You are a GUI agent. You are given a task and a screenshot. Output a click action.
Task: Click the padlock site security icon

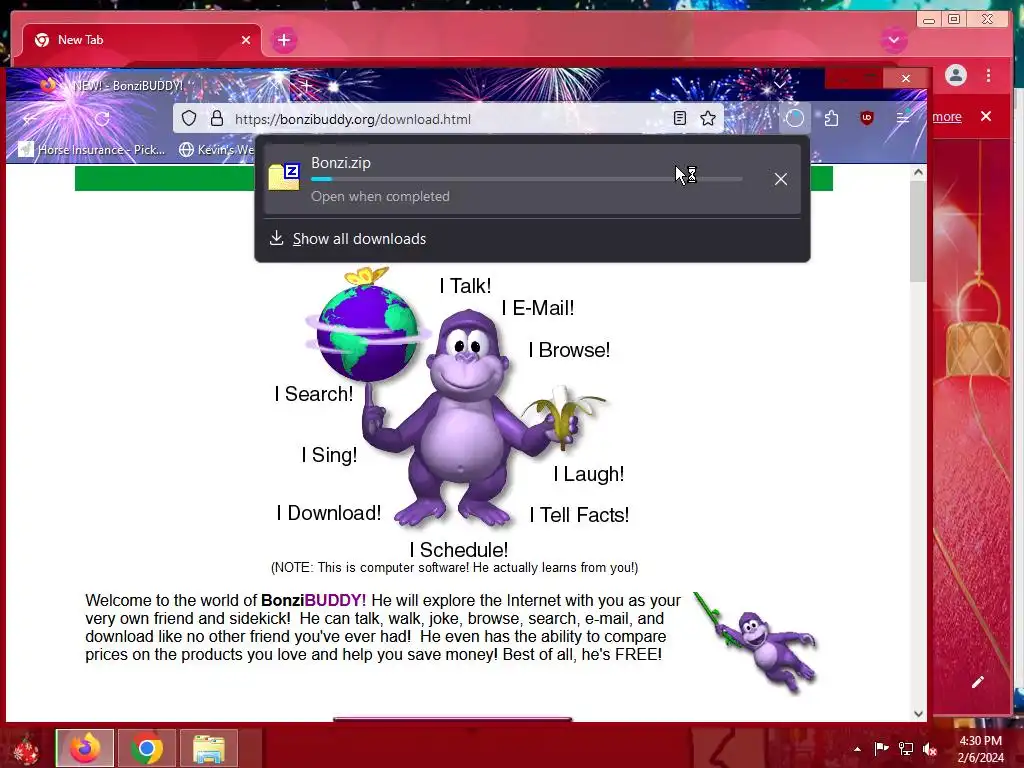(x=217, y=118)
